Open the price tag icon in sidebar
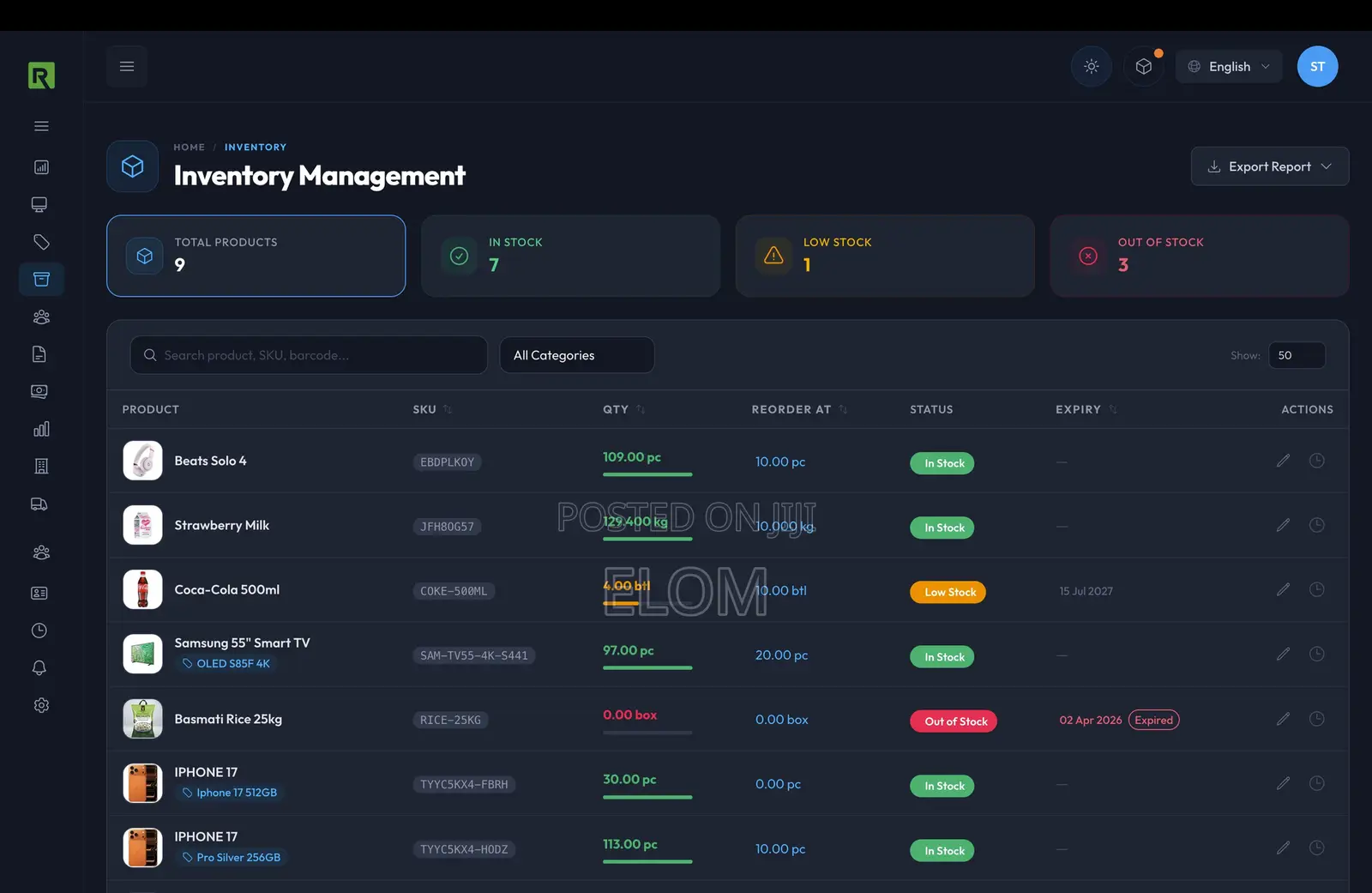Image resolution: width=1372 pixels, height=893 pixels. [41, 242]
